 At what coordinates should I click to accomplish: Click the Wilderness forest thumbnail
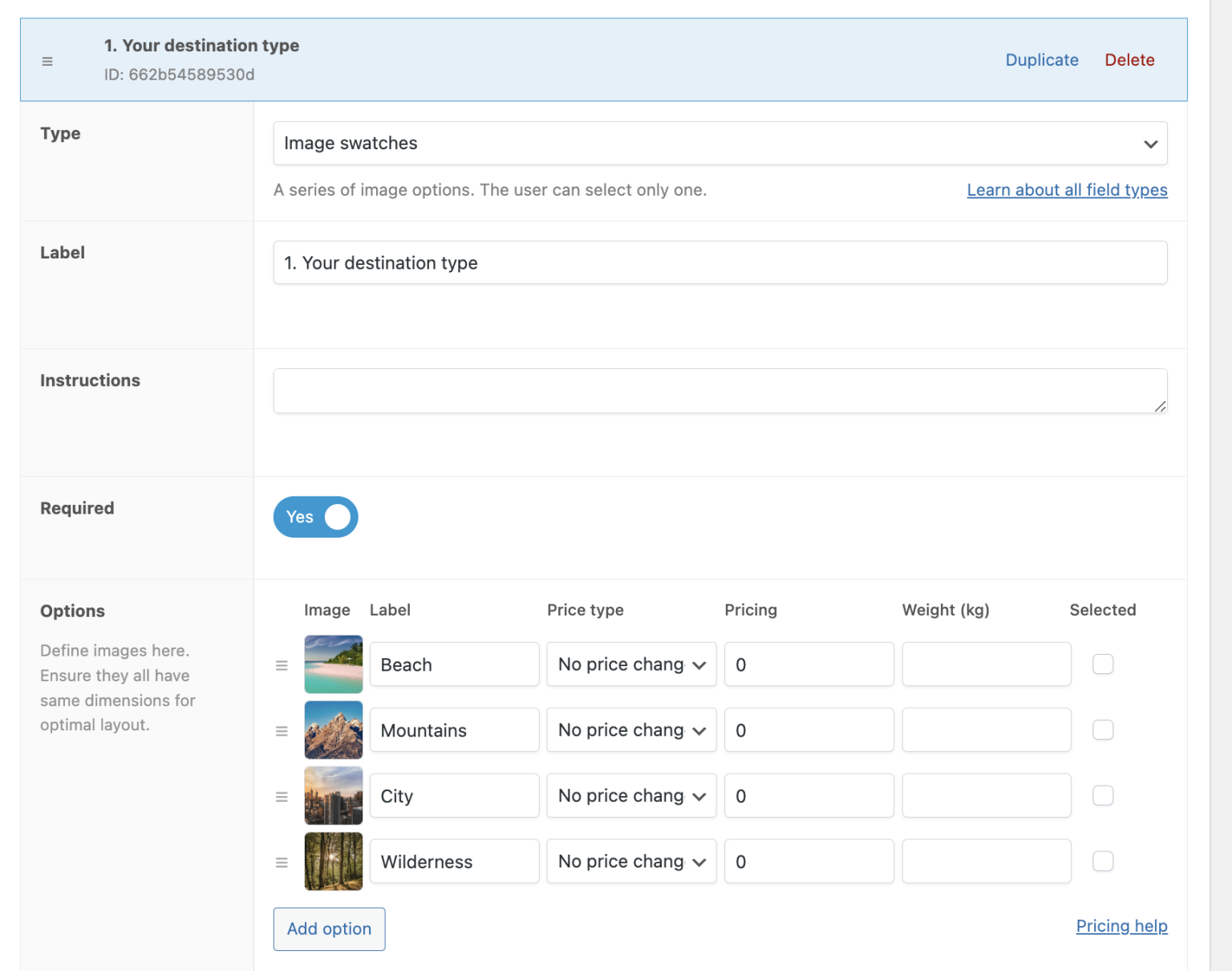pos(333,861)
